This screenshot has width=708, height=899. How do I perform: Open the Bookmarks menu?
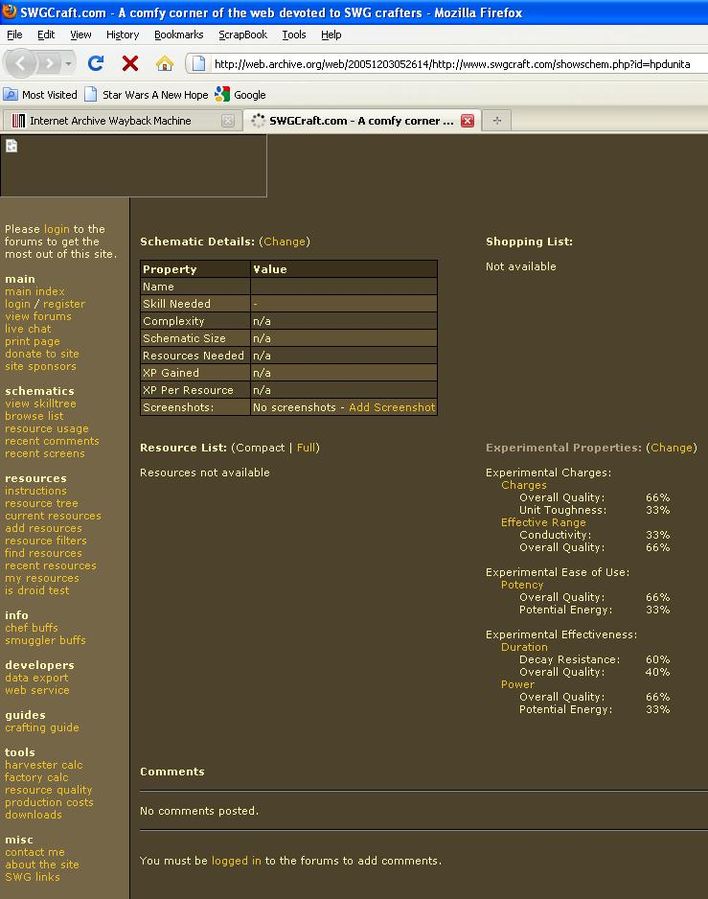point(178,34)
